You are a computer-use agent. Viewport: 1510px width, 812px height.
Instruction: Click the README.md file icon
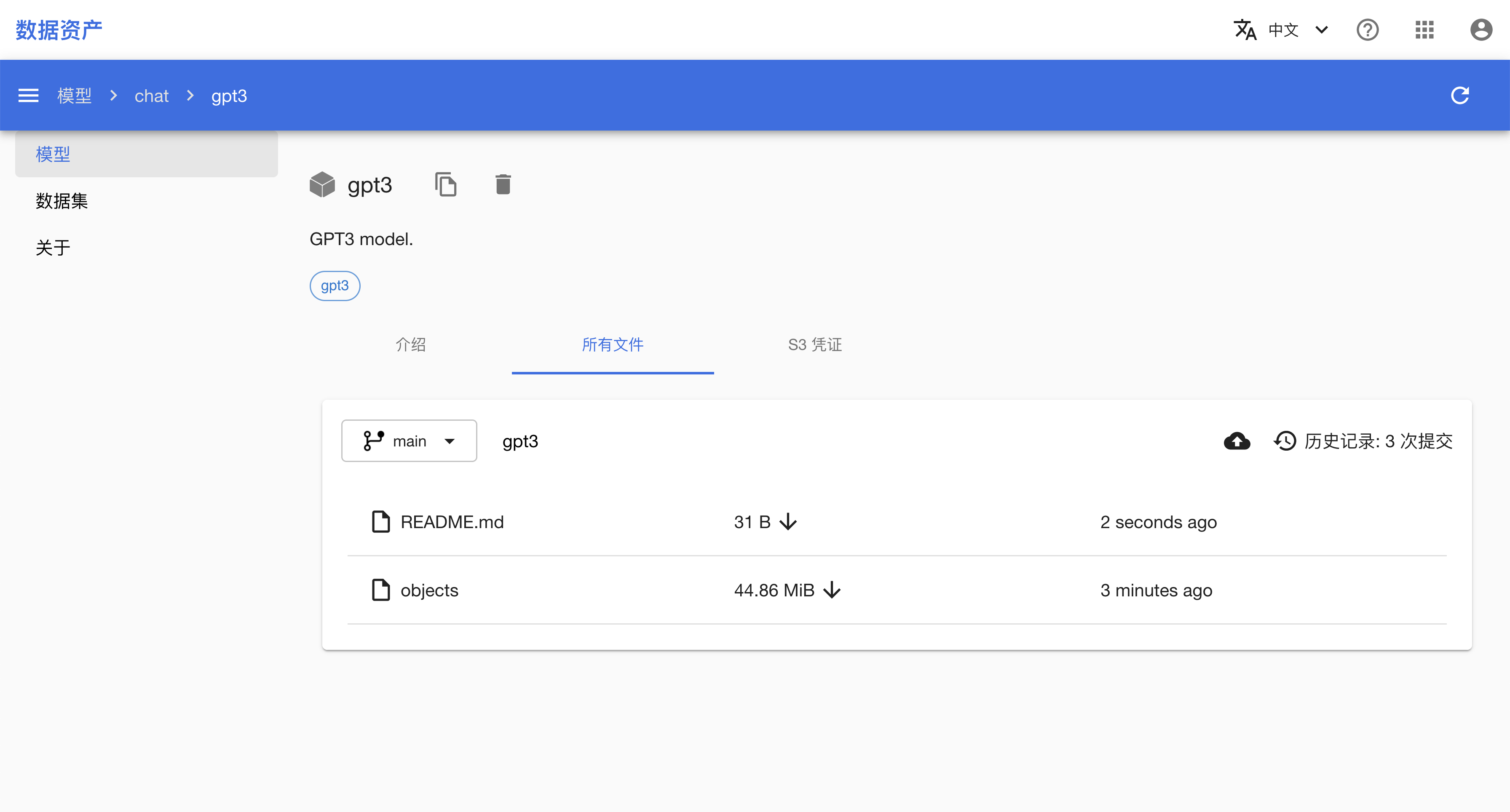coord(381,522)
